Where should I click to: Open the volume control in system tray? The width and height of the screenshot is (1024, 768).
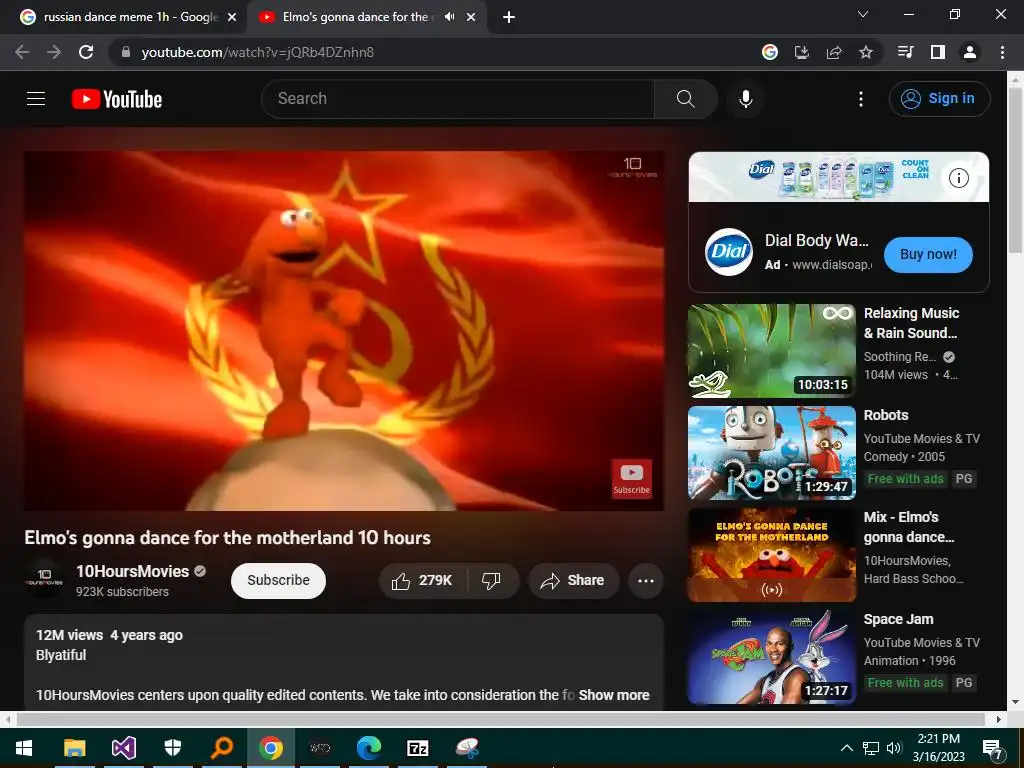click(894, 748)
